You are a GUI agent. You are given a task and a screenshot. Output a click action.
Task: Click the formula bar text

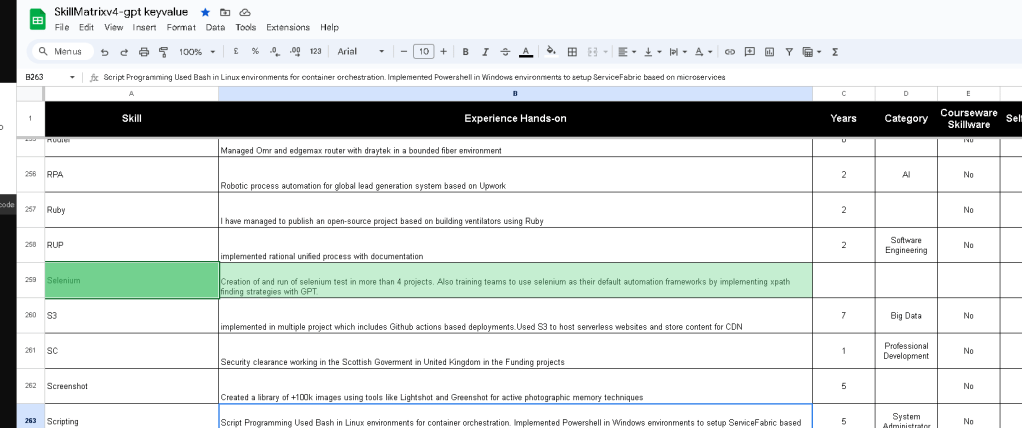tap(414, 77)
